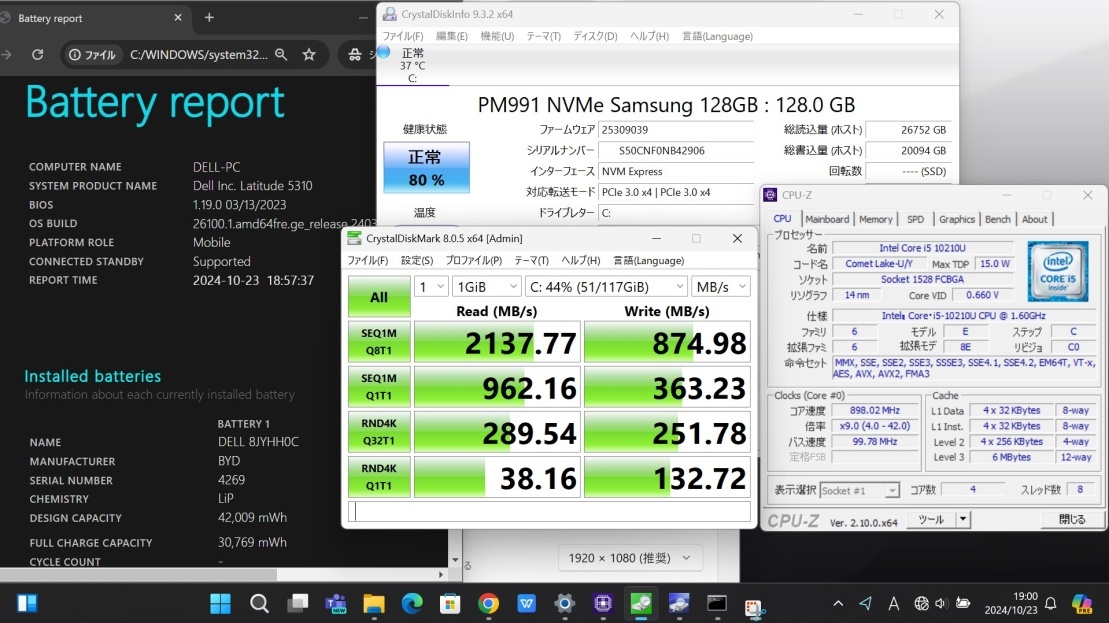Viewport: 1109px width, 623px height.
Task: Open CrystalDiskMark 設定(S) menu
Action: pos(417,260)
